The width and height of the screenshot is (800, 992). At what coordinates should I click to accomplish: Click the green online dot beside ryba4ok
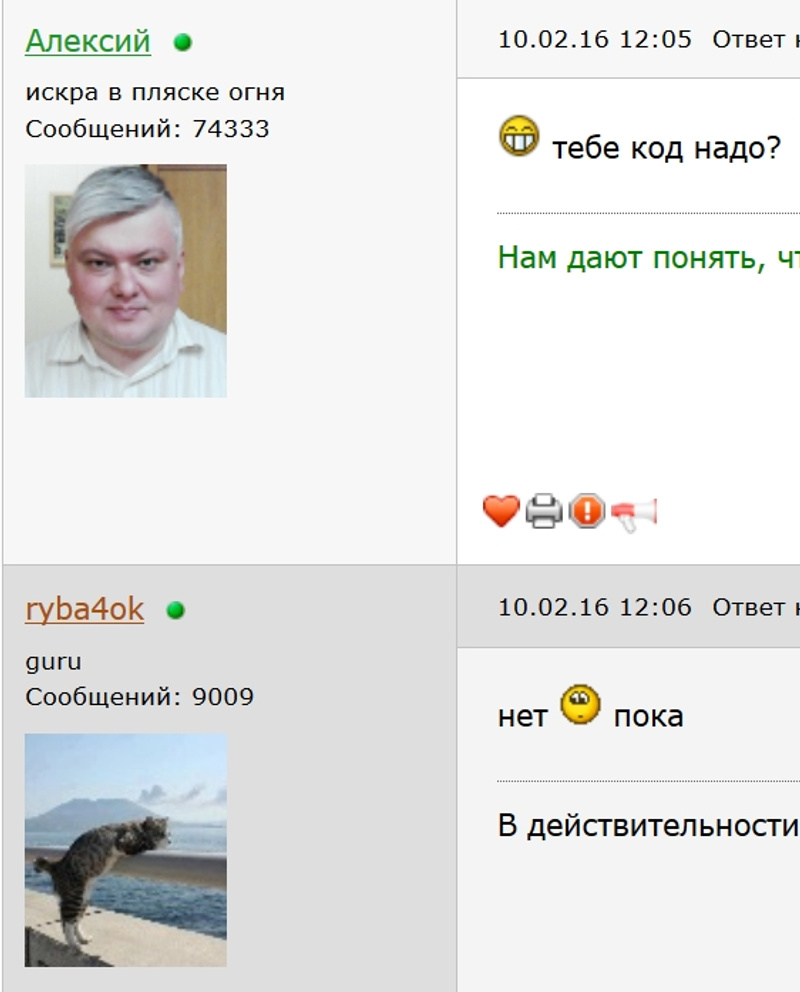point(175,611)
